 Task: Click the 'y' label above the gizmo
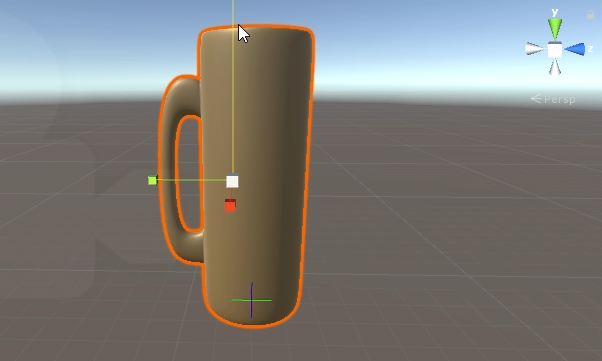(555, 12)
